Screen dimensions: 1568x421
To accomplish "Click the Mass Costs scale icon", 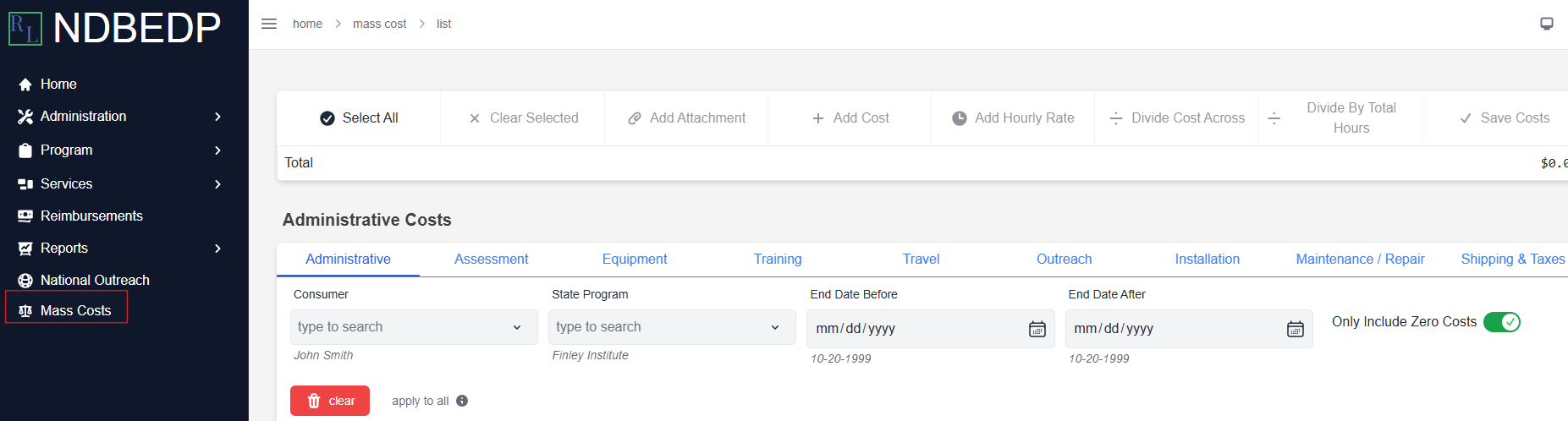I will pyautogui.click(x=25, y=311).
